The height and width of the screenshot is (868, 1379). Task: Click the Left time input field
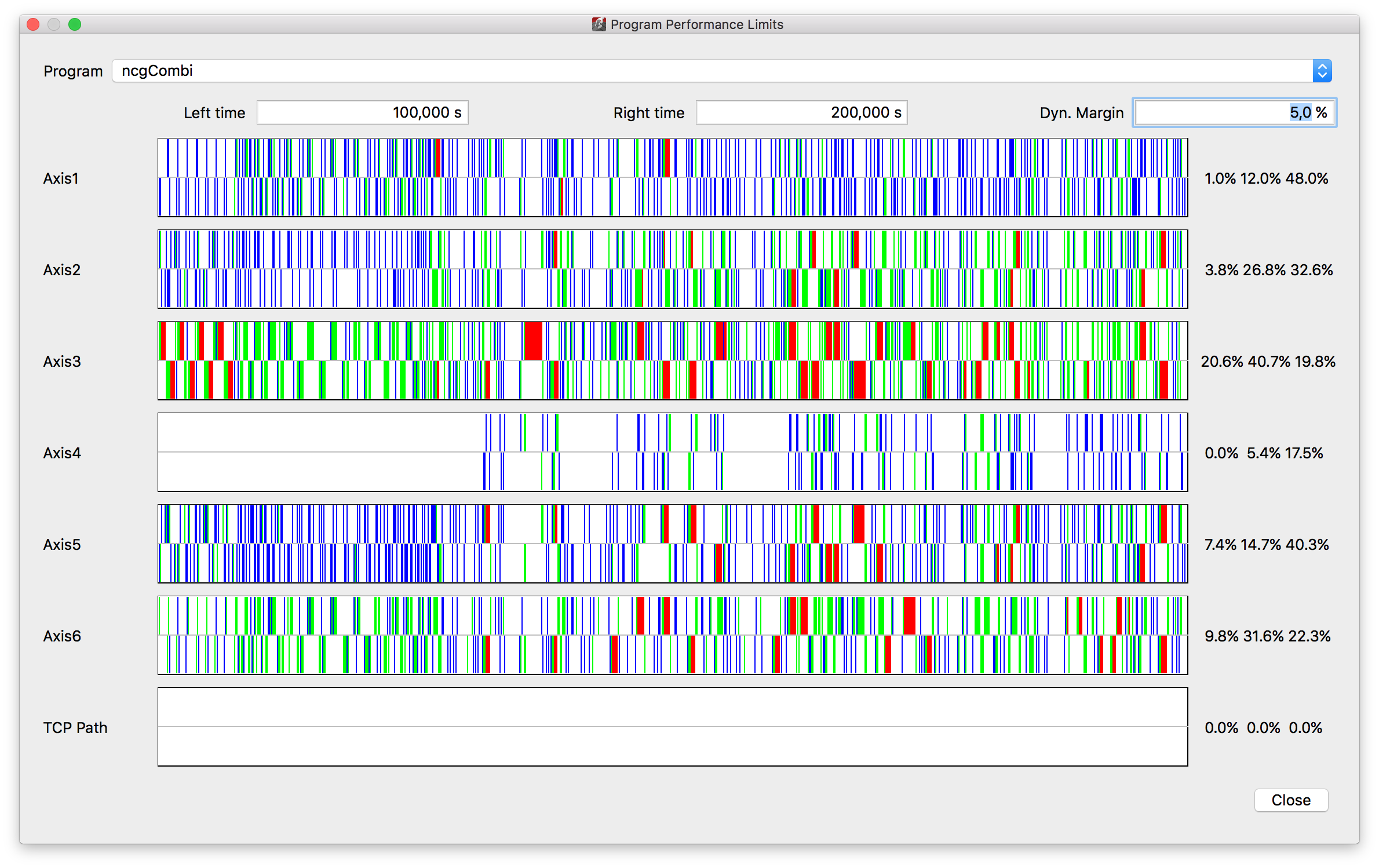click(x=363, y=112)
